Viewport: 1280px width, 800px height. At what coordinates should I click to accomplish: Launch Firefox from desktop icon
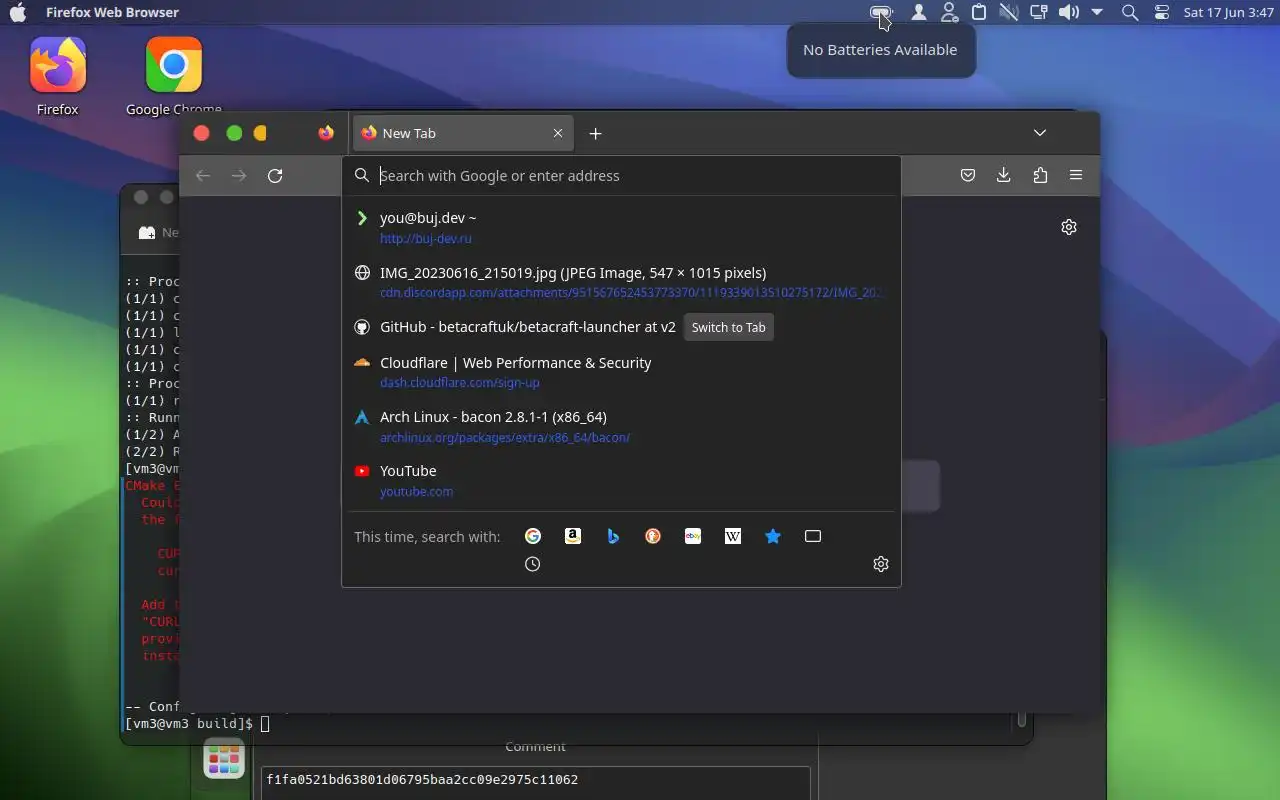[x=58, y=76]
